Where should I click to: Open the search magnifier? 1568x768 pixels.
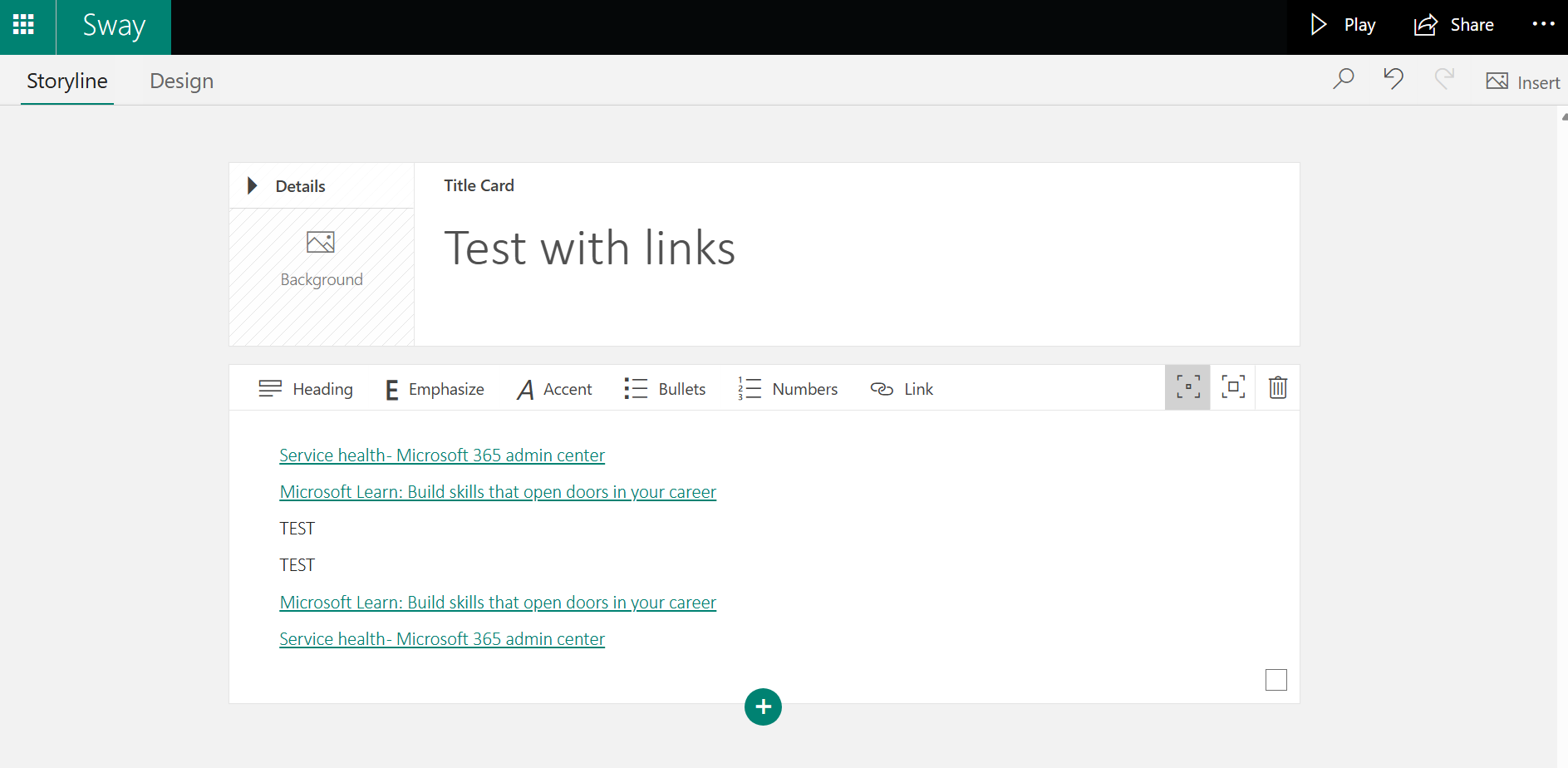click(1343, 79)
